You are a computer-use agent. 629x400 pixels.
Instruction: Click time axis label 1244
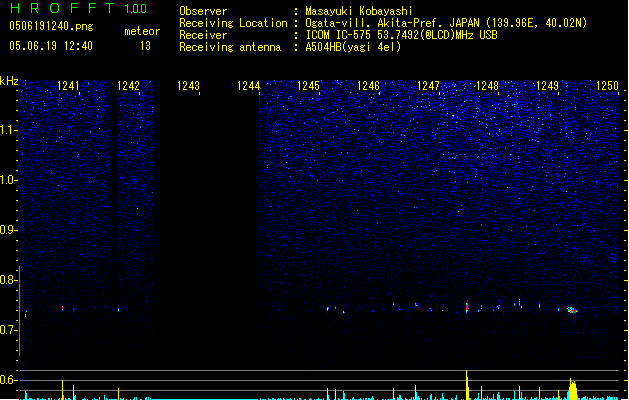pyautogui.click(x=248, y=86)
